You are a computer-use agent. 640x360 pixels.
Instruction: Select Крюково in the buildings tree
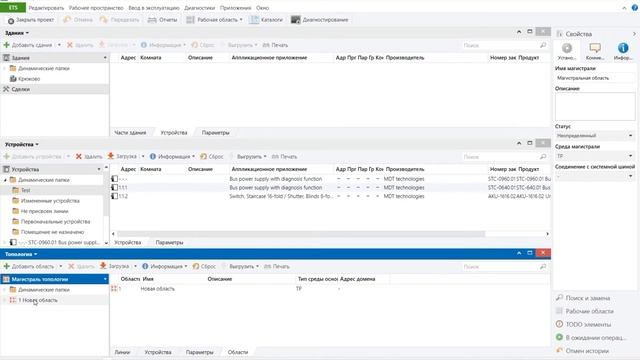pyautogui.click(x=29, y=79)
